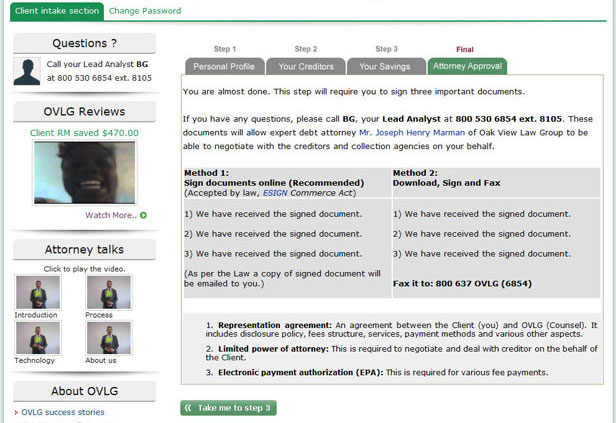Viewport: 616px width, 423px height.
Task: Go to the Your Creditors tab
Action: 306,66
